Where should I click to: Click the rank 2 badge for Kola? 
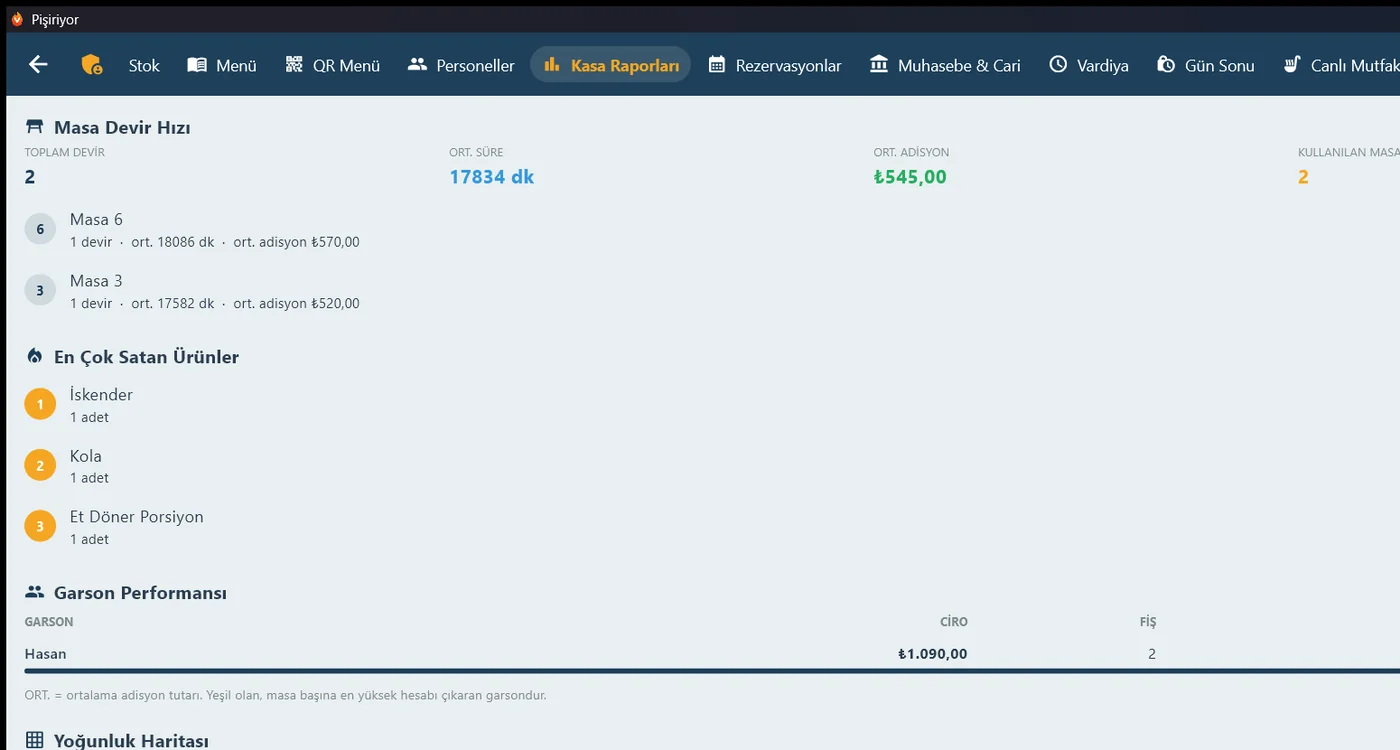(40, 465)
